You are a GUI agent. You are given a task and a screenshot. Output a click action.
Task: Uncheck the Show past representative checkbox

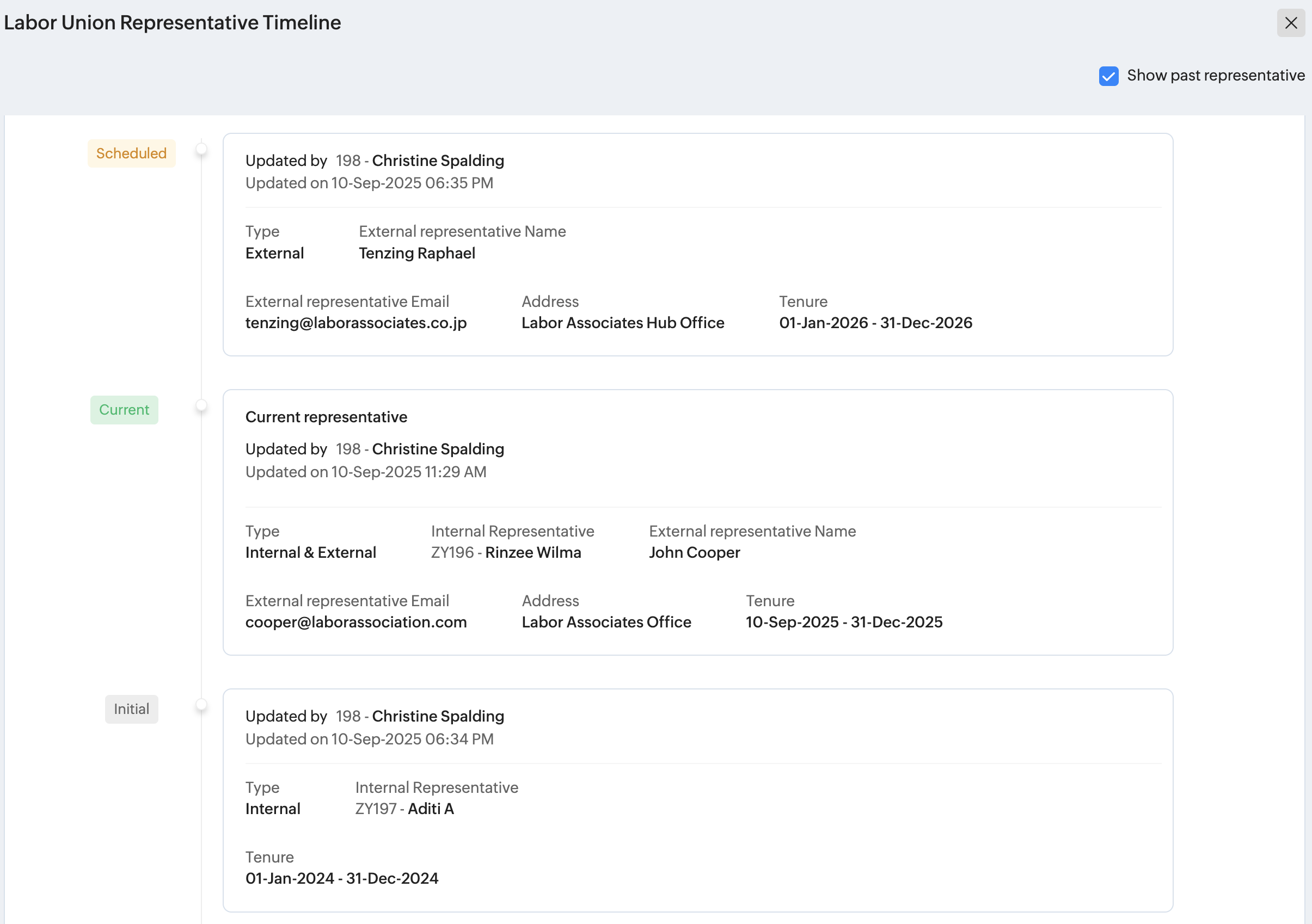[x=1108, y=76]
